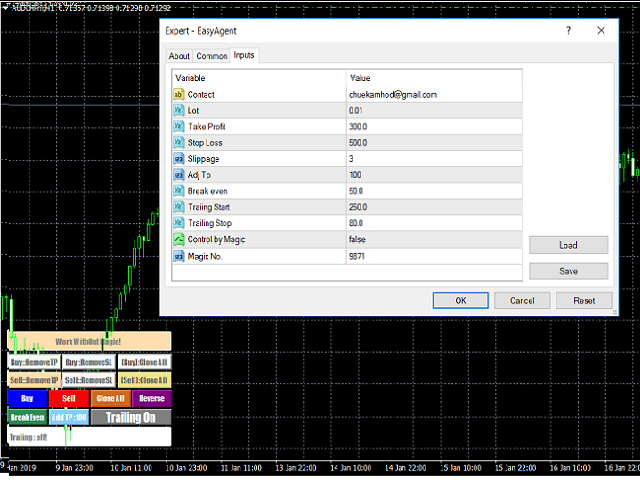Screen dimensions: 640x480
Task: Close the Expert EasyAgent dialog
Action: click(601, 31)
